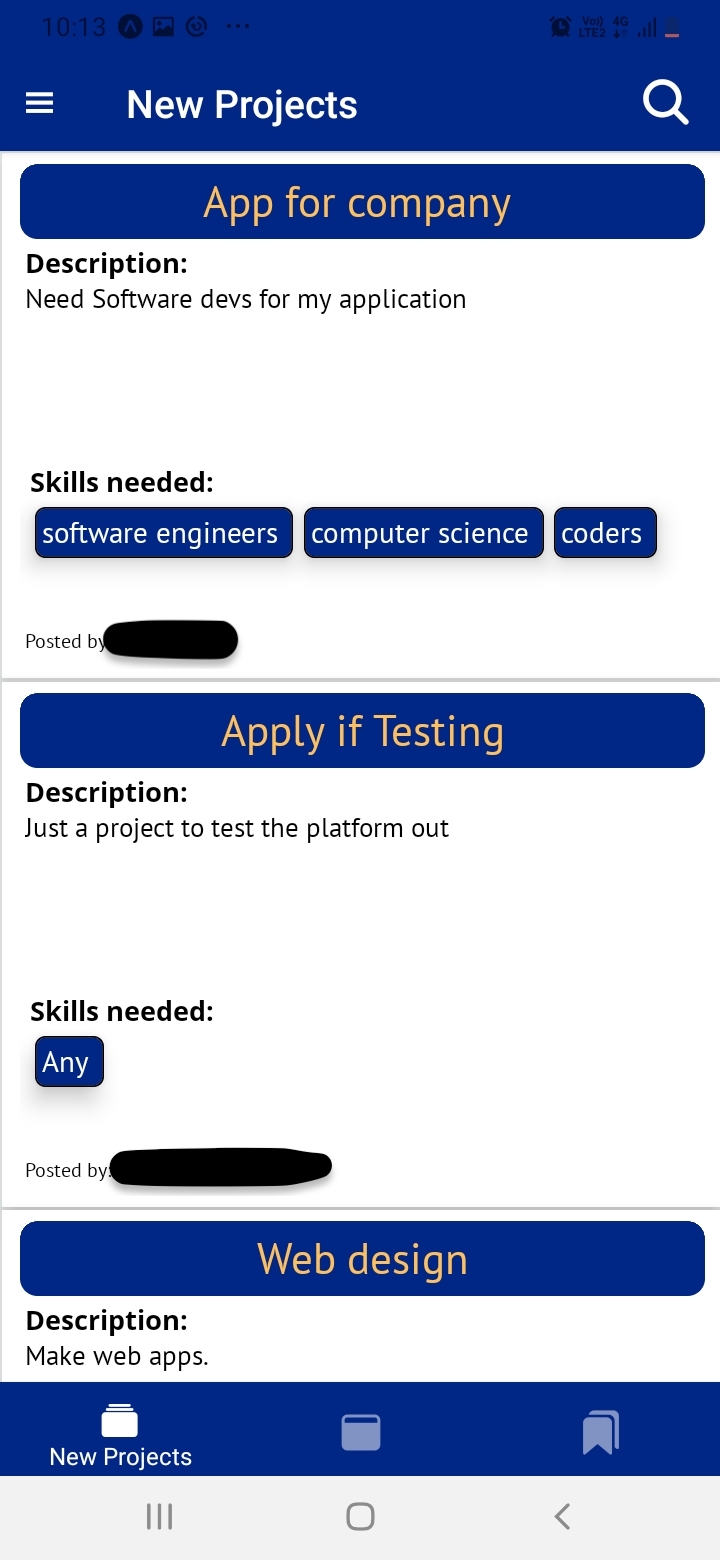
Task: Tap the New Projects tab label
Action: tap(120, 1457)
